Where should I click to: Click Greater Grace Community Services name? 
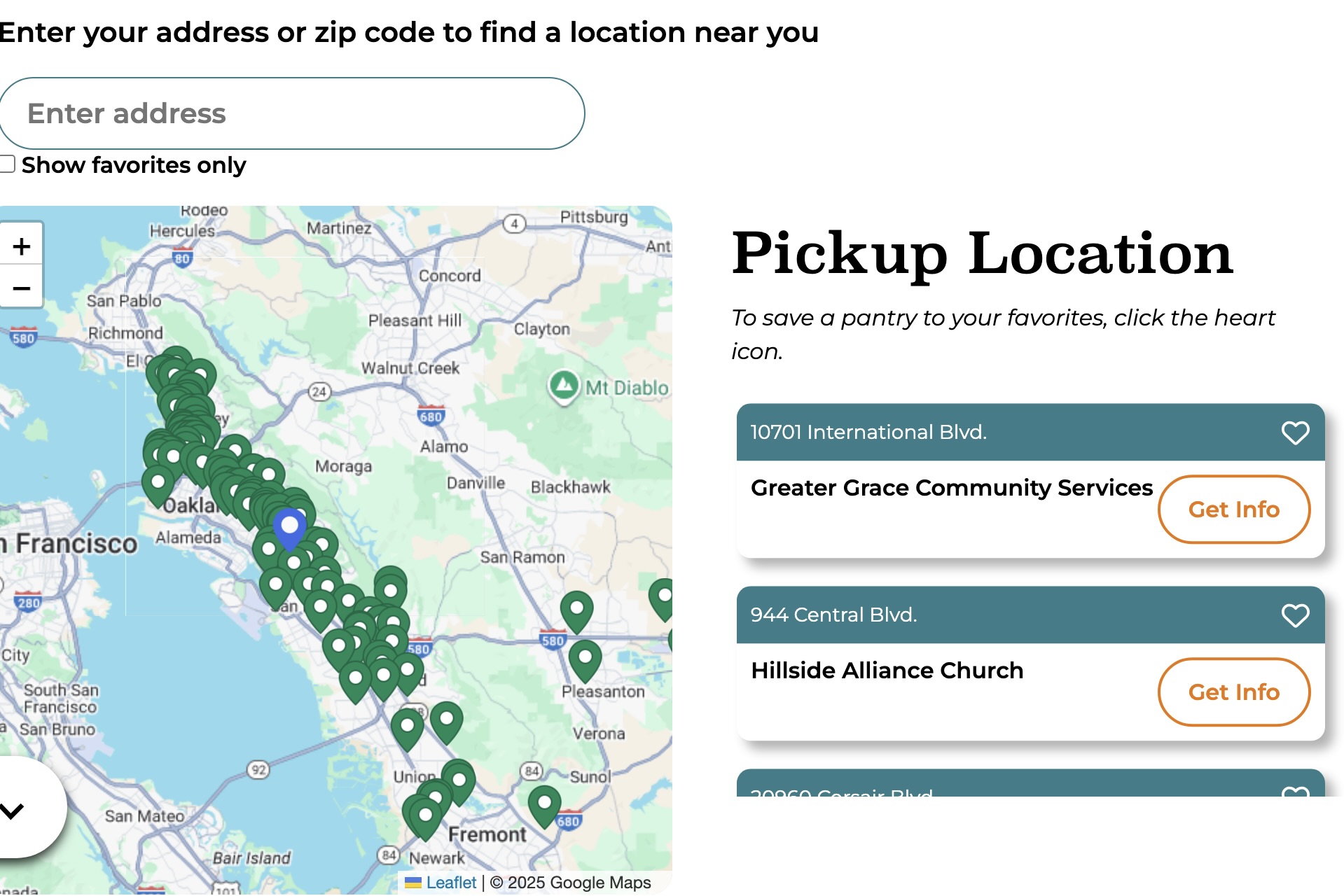tap(951, 487)
